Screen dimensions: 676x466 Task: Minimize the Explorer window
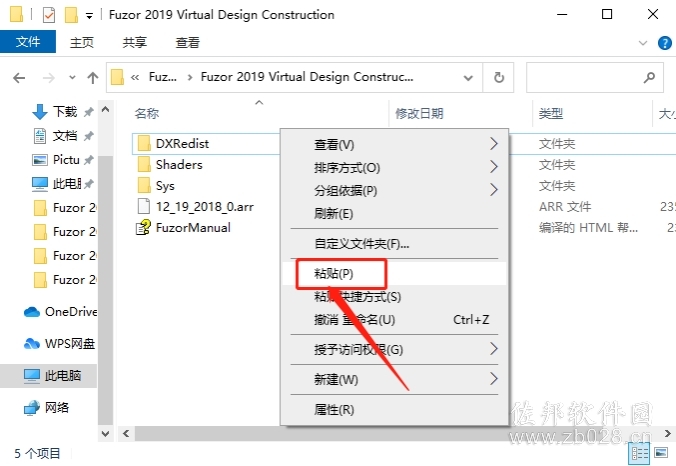[562, 14]
